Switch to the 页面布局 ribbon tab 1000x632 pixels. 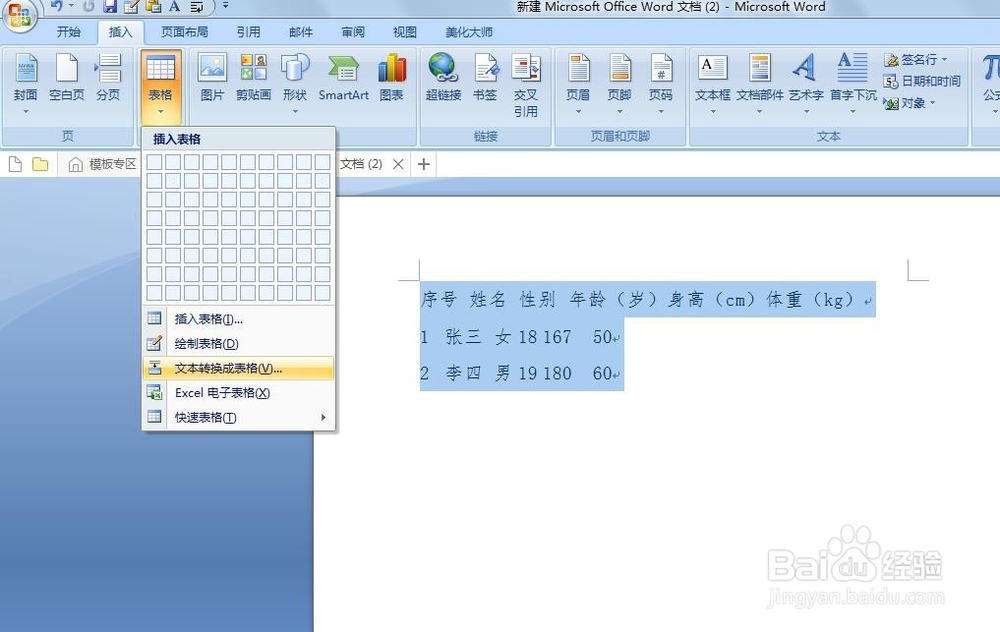[185, 31]
